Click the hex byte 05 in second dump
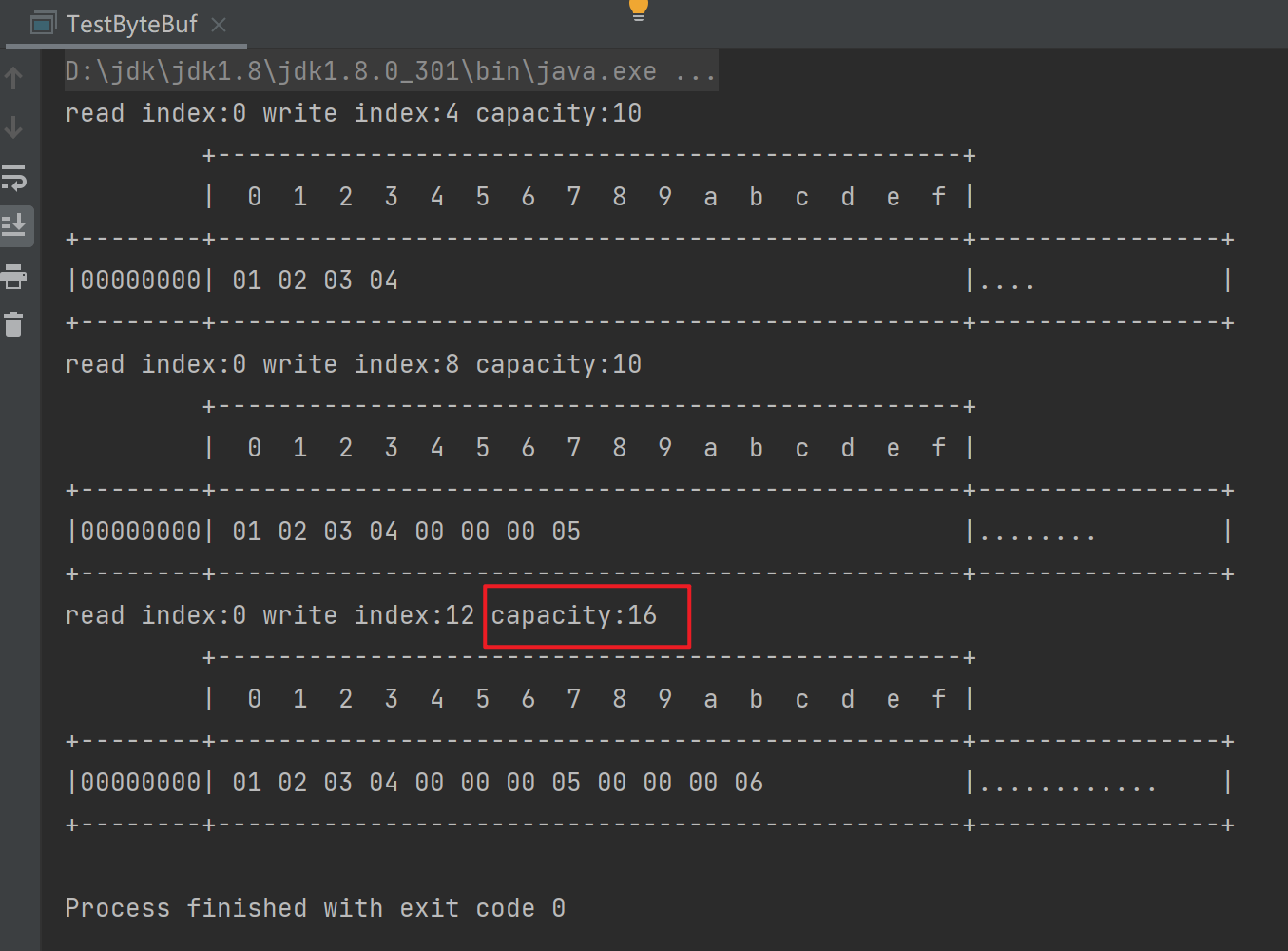This screenshot has width=1288, height=951. pos(566,532)
